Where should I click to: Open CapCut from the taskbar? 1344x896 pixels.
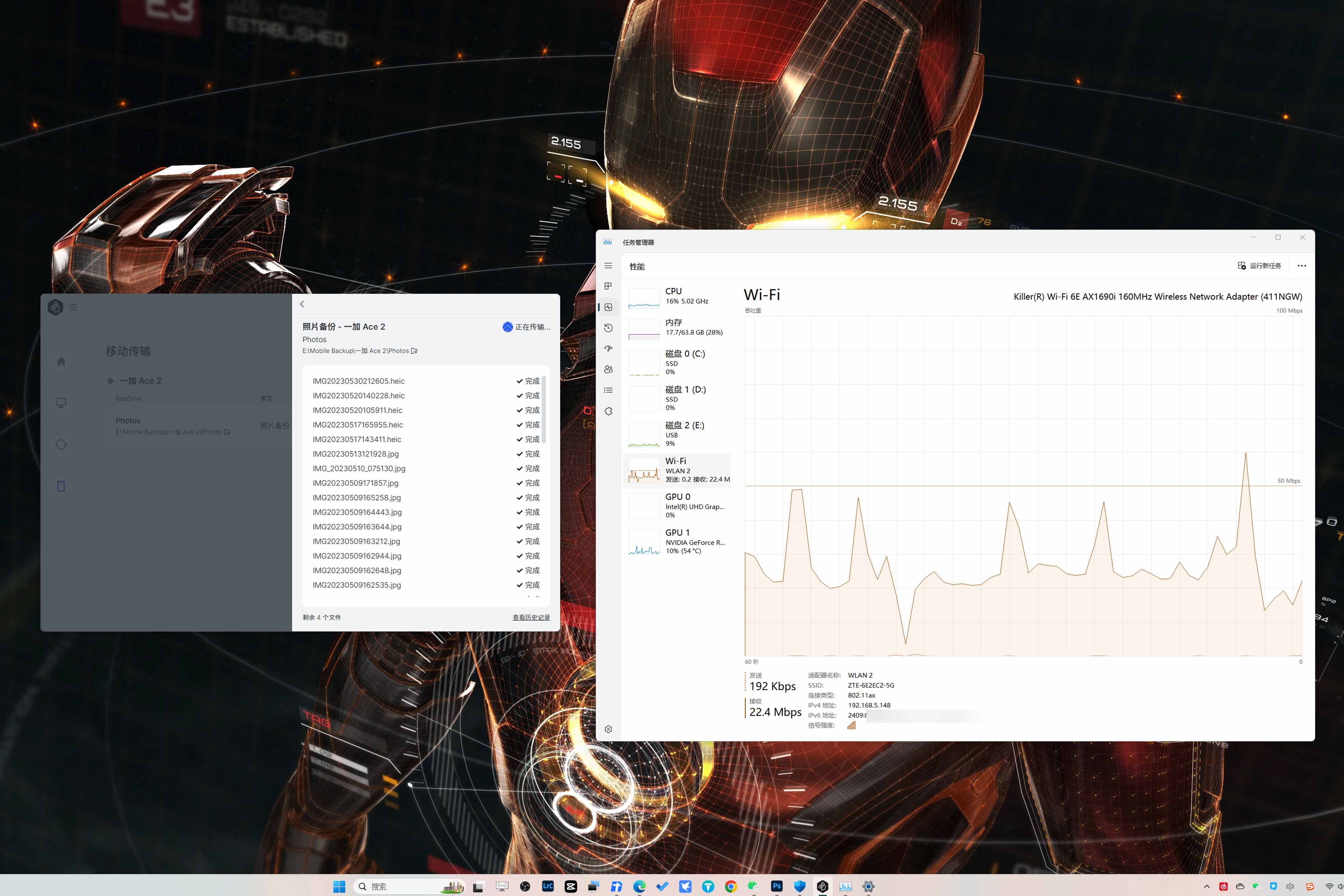pyautogui.click(x=570, y=886)
